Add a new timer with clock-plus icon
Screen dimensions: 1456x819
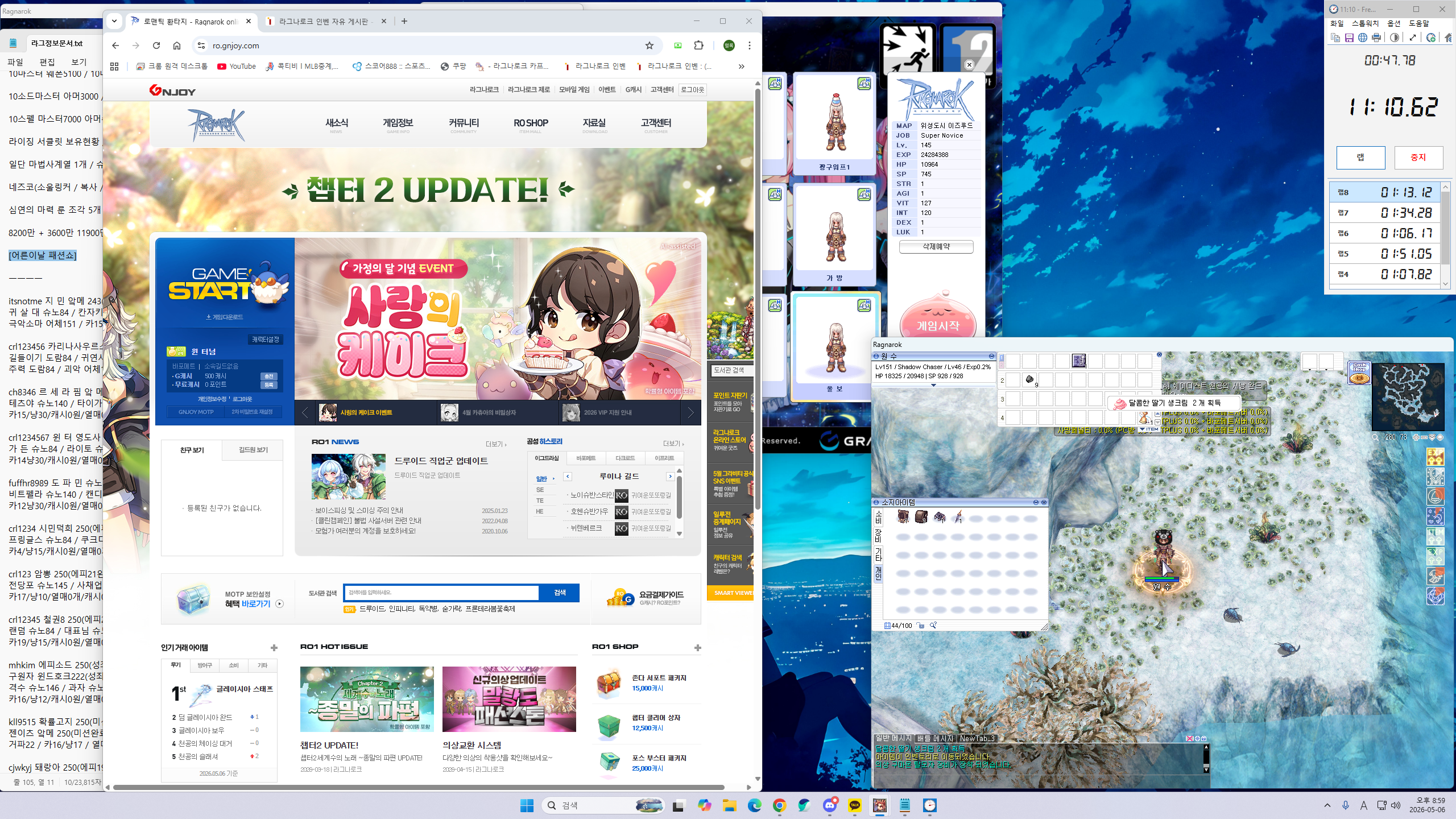tap(1431, 38)
